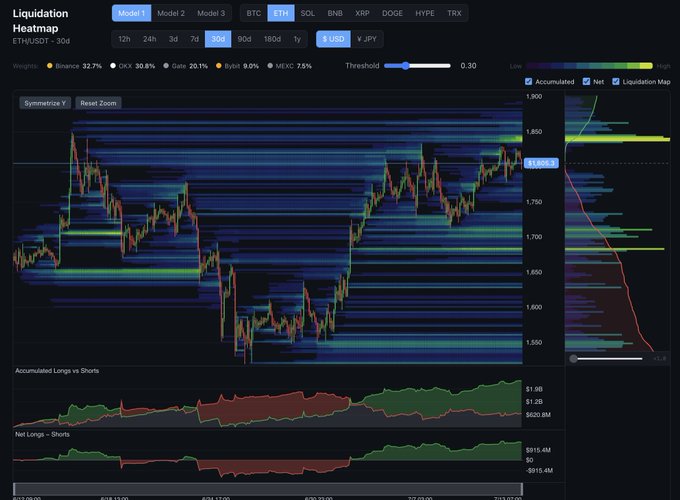Click the Binance weight dot
Image resolution: width=680 pixels, height=500 pixels.
pyautogui.click(x=49, y=66)
